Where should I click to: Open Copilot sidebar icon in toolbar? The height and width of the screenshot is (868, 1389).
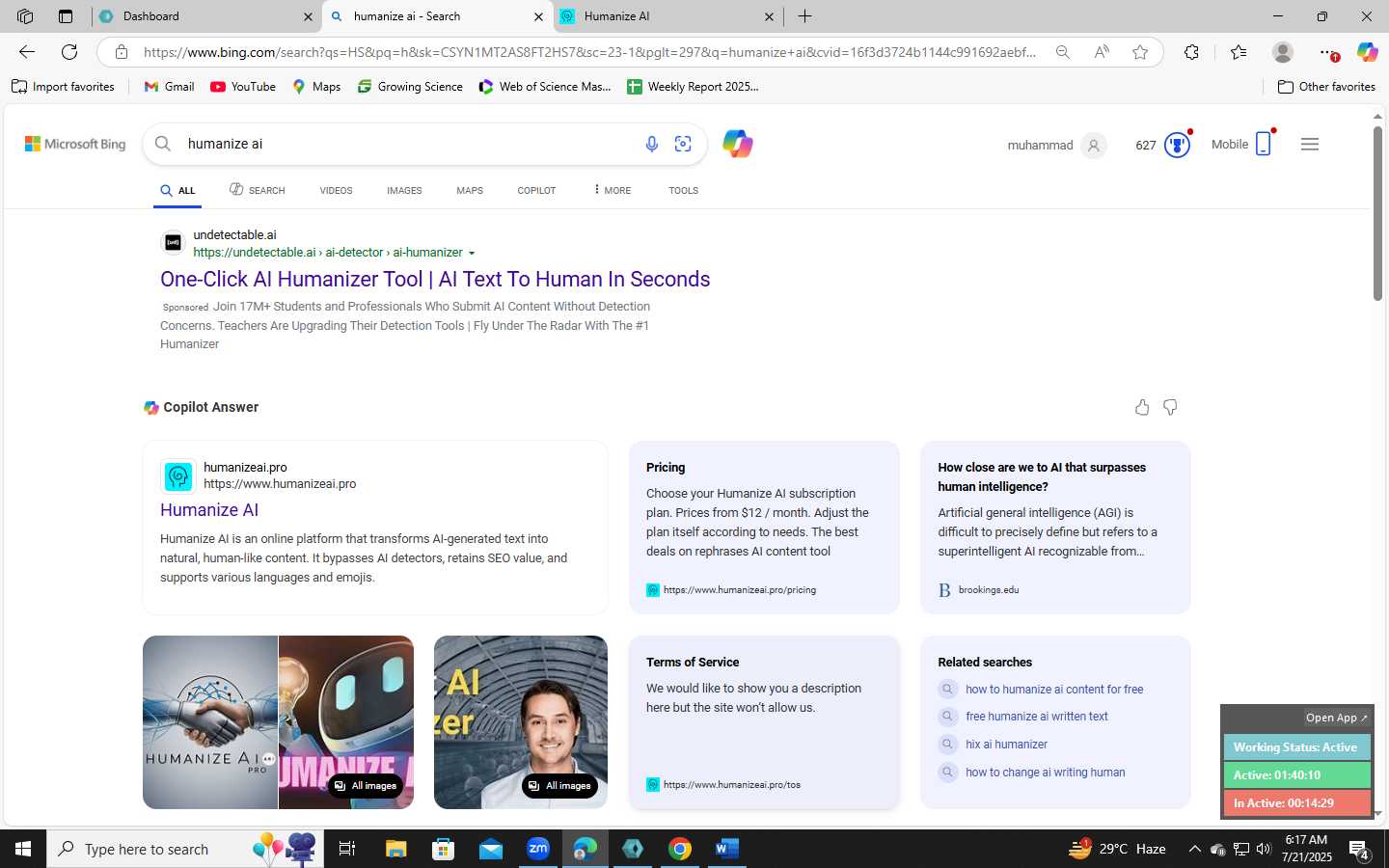pos(1367,52)
